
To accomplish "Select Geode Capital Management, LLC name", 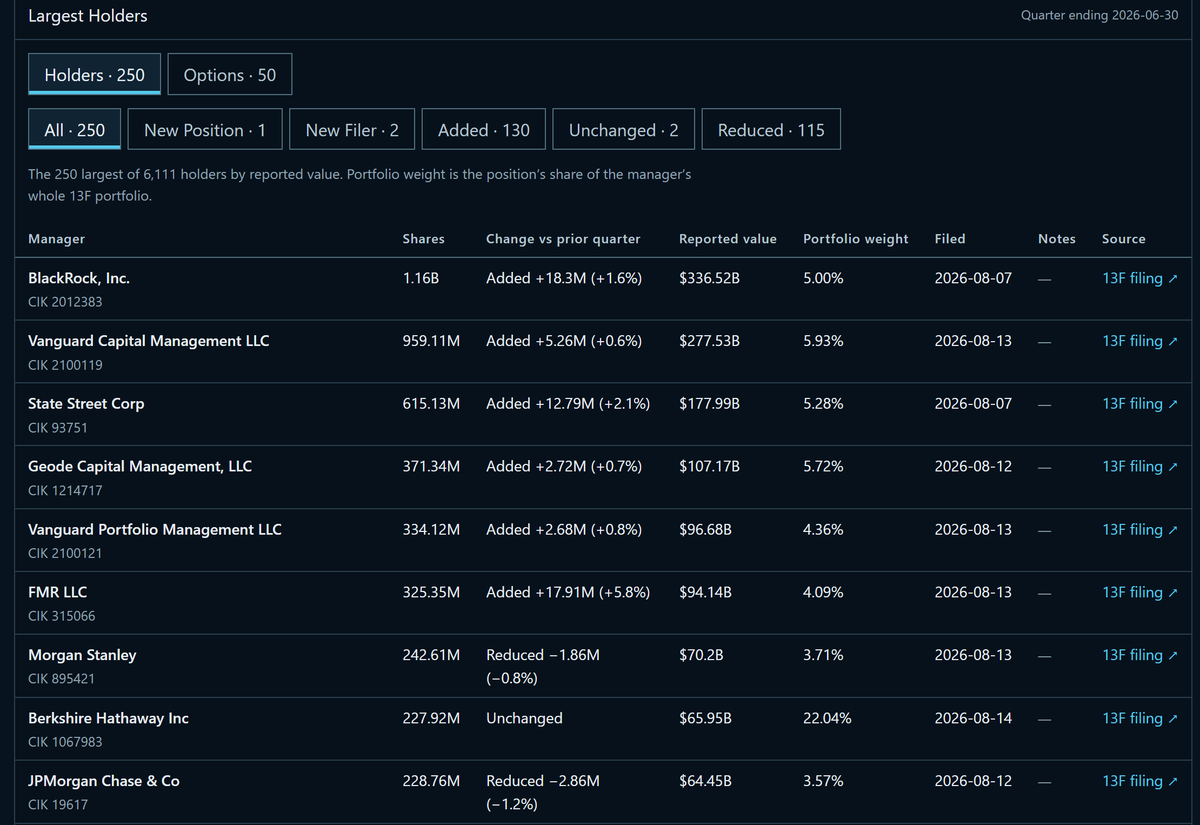I will 140,467.
